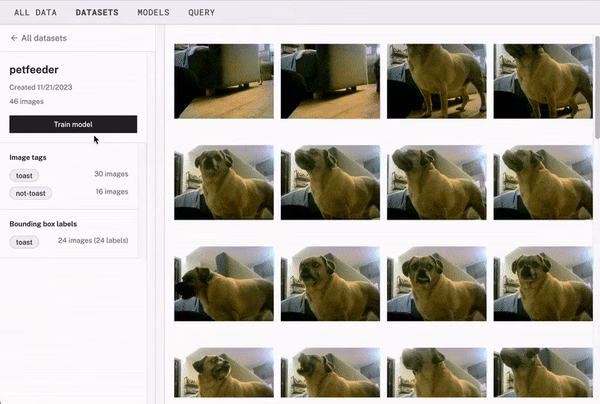Click the petfeeder dataset title
The height and width of the screenshot is (404, 600).
click(34, 70)
